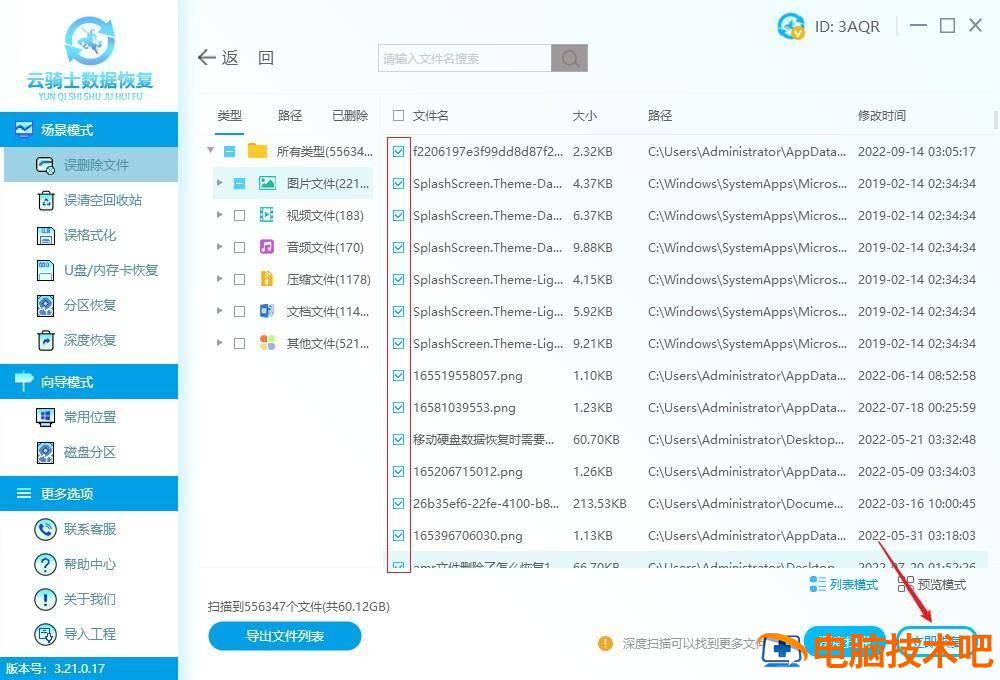The width and height of the screenshot is (1000, 680).
Task: Check the 视频文件(183) checkbox
Action: pyautogui.click(x=240, y=216)
